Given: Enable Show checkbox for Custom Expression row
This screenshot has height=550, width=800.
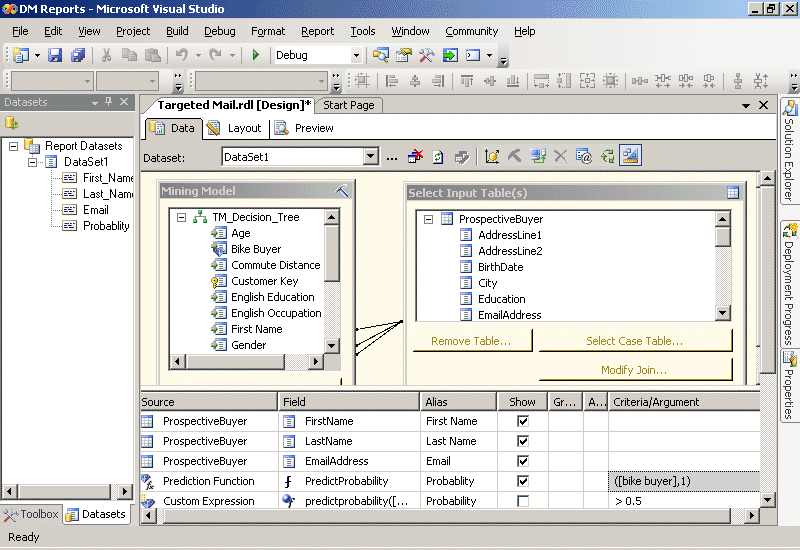Looking at the screenshot, I should (x=522, y=501).
